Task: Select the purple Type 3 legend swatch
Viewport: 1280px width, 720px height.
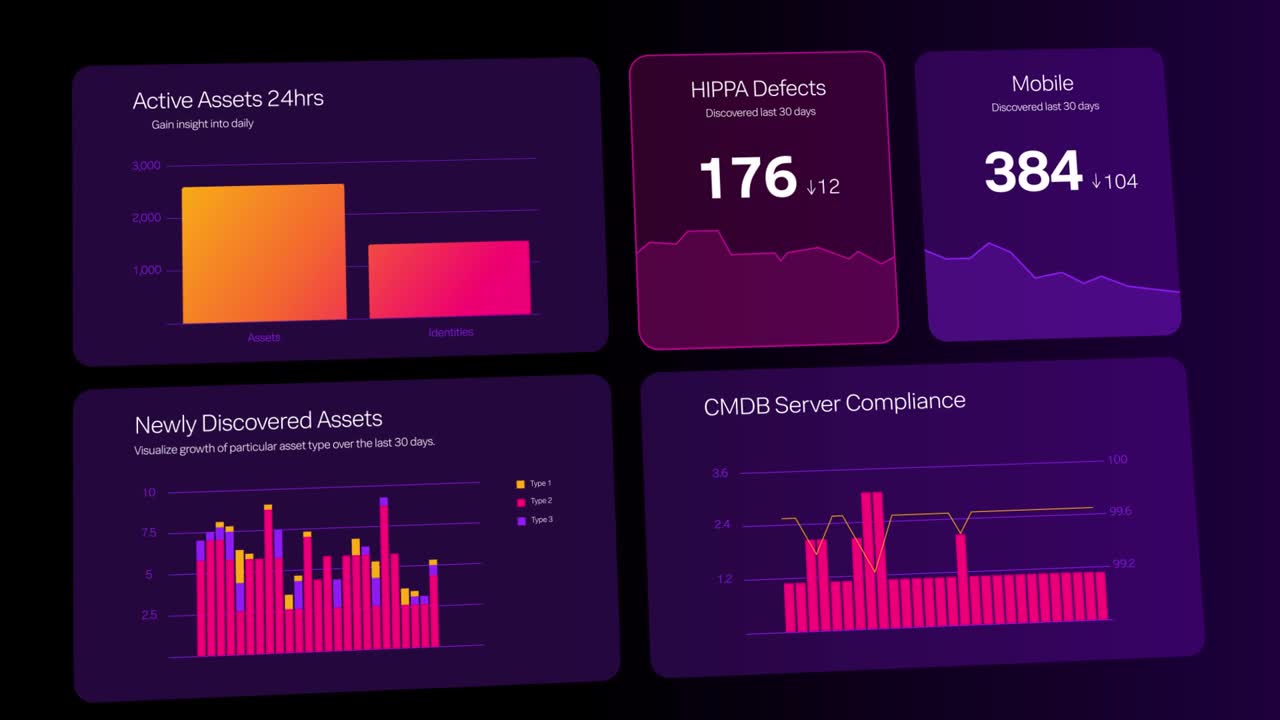Action: [x=520, y=521]
